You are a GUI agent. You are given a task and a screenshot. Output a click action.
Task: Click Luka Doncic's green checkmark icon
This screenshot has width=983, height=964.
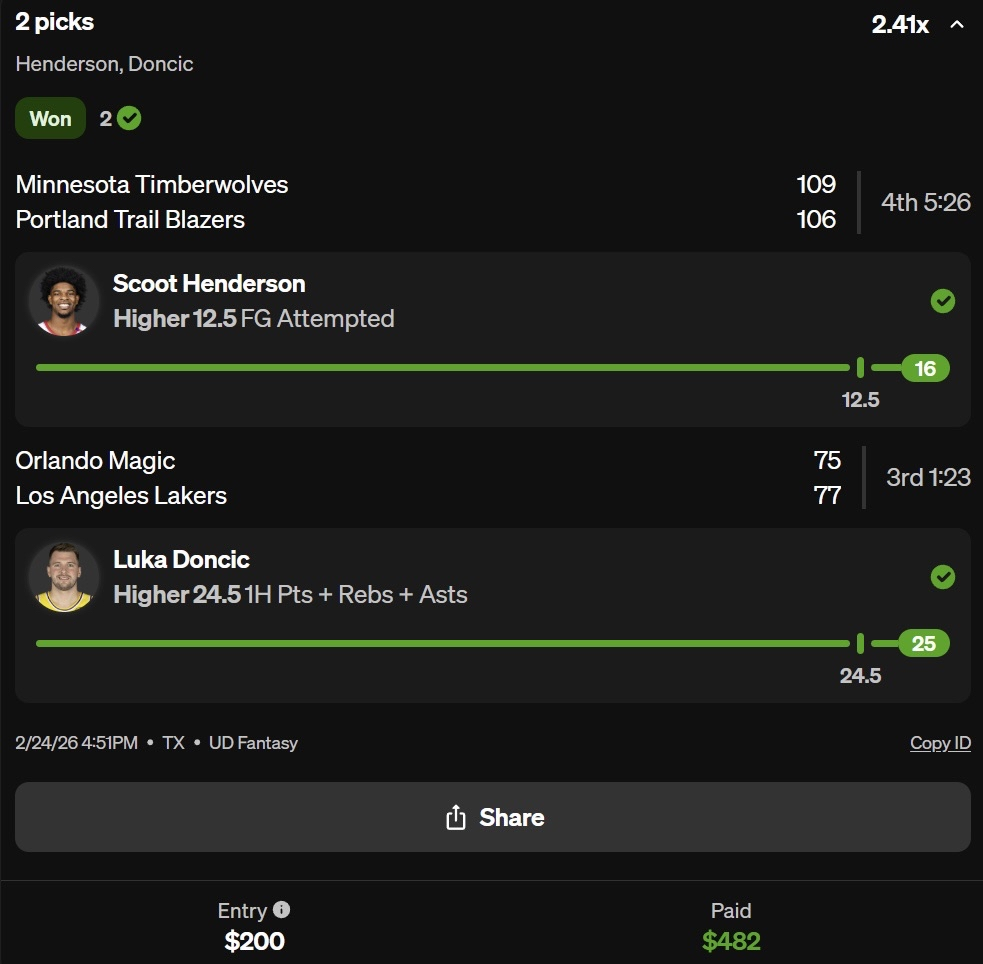click(x=942, y=577)
